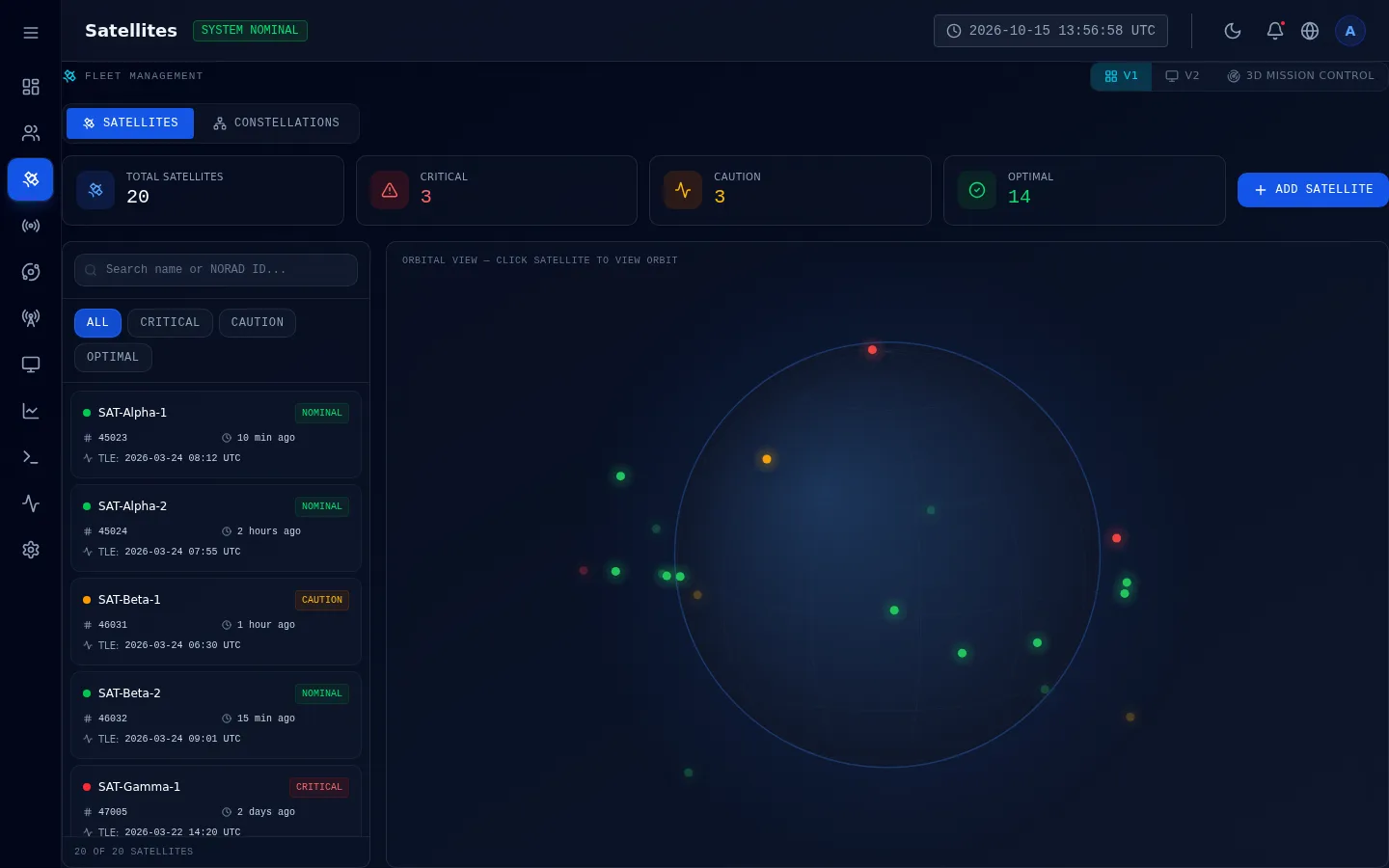This screenshot has width=1389, height=868.
Task: Filter list by Critical
Action: tap(170, 323)
